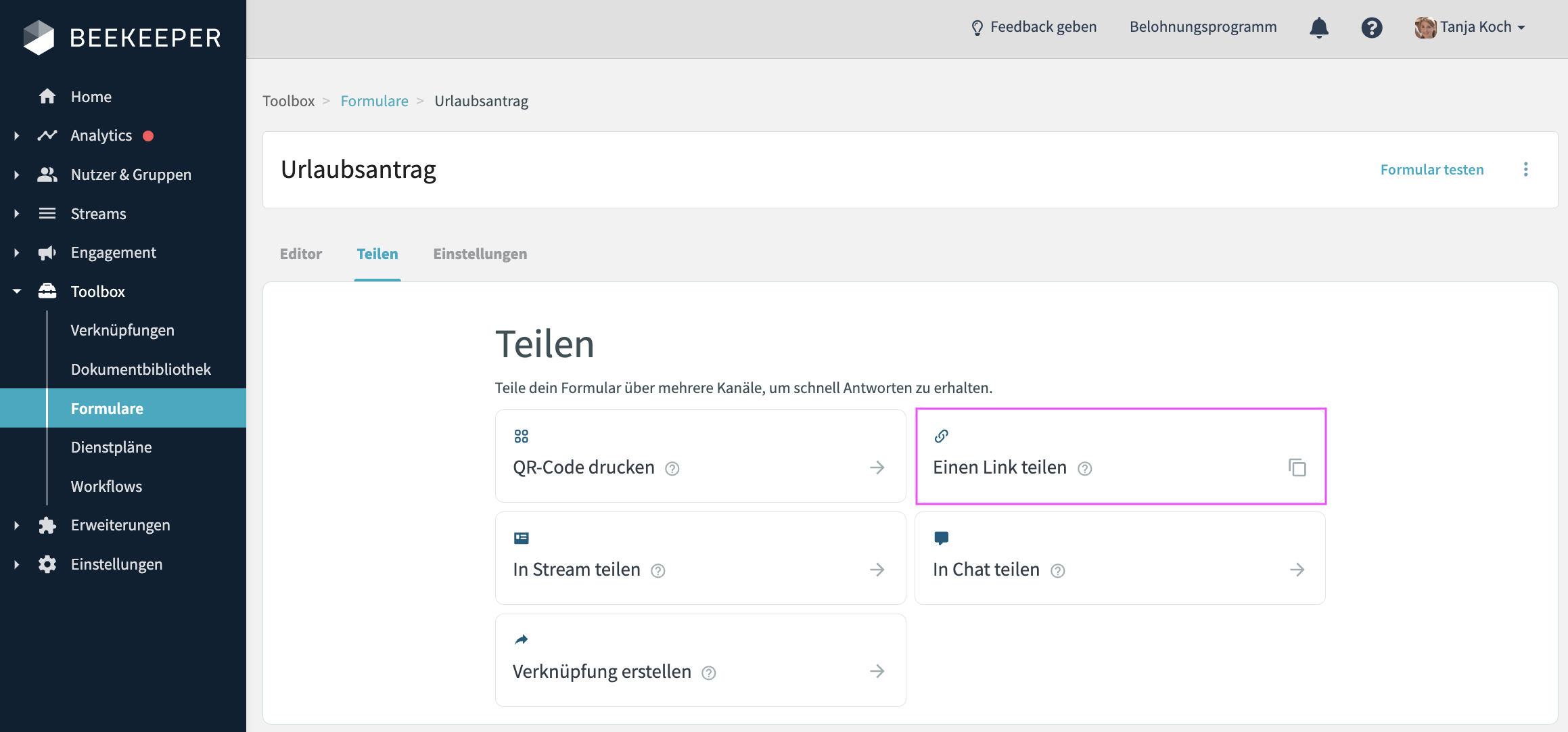Click the notifications bell icon

coord(1318,28)
